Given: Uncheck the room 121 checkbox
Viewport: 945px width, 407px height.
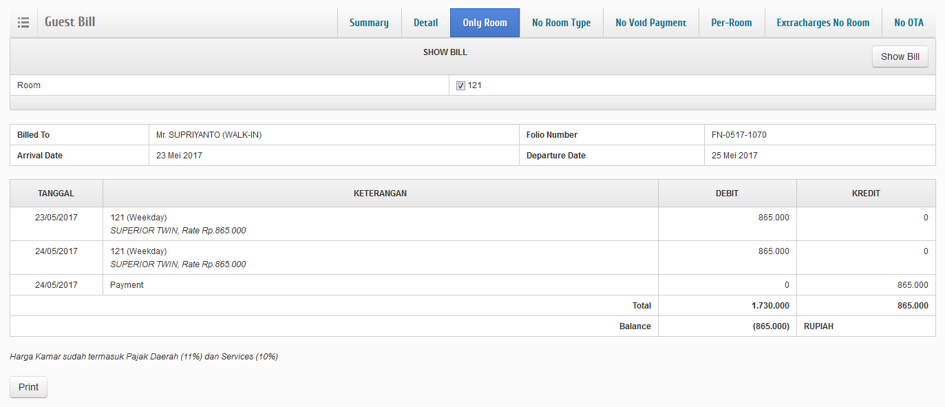Looking at the screenshot, I should [460, 86].
